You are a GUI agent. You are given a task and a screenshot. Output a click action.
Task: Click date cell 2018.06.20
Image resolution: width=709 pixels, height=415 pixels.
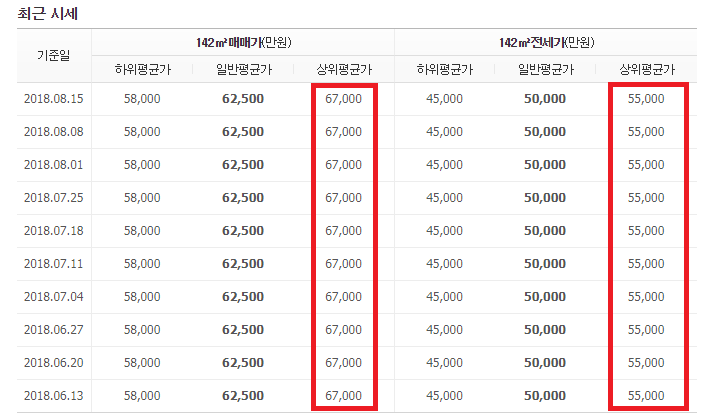pyautogui.click(x=54, y=363)
